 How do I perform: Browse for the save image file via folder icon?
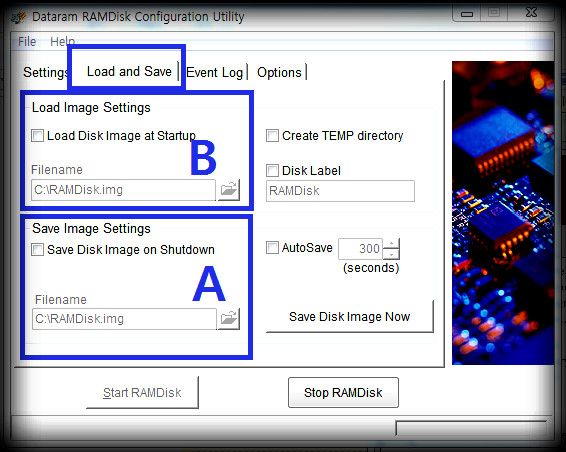(x=229, y=319)
